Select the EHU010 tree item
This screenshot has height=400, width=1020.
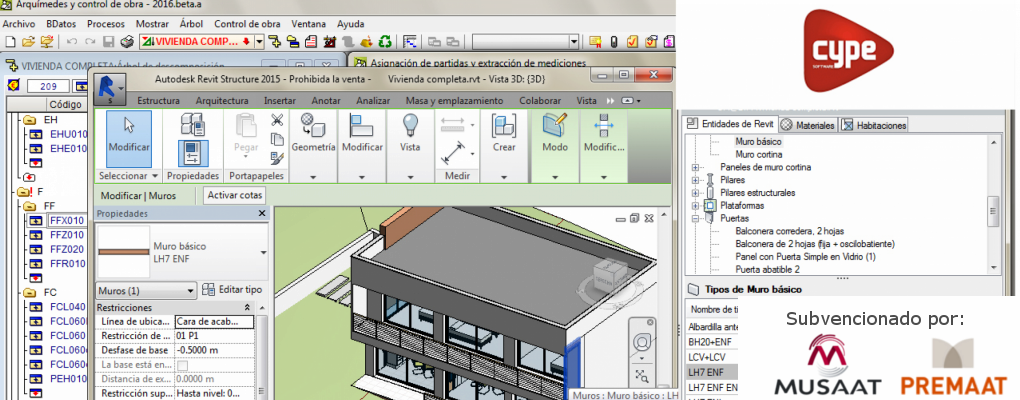(x=68, y=134)
